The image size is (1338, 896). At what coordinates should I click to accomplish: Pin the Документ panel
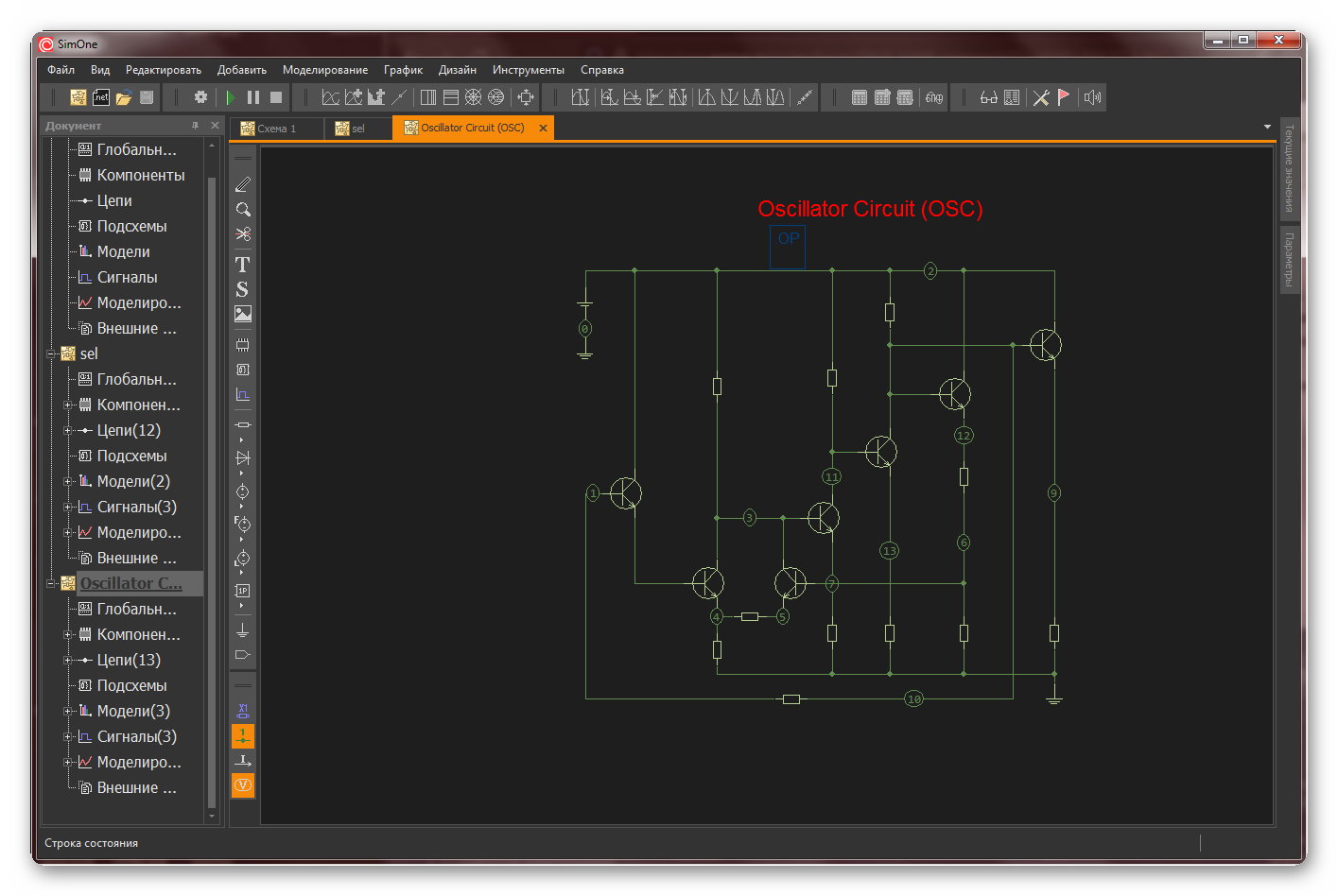point(196,126)
